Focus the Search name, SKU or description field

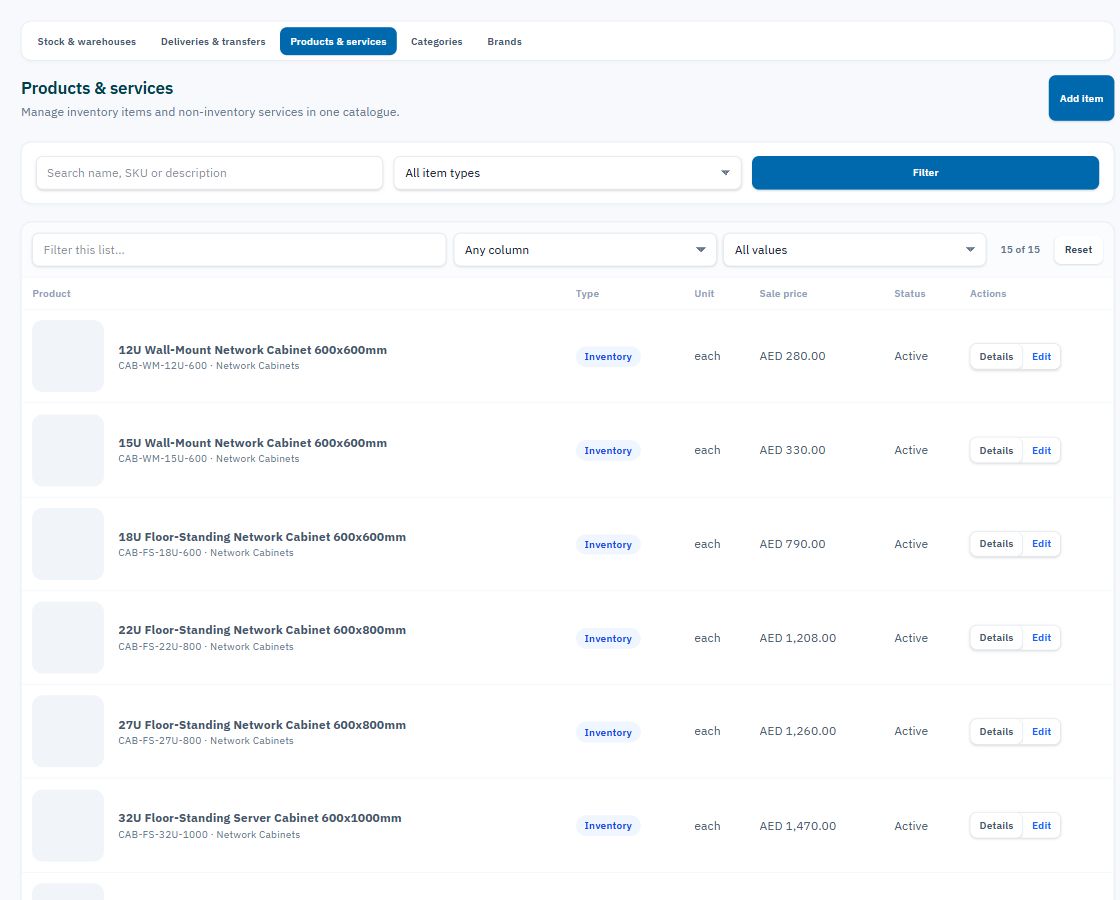pyautogui.click(x=209, y=173)
